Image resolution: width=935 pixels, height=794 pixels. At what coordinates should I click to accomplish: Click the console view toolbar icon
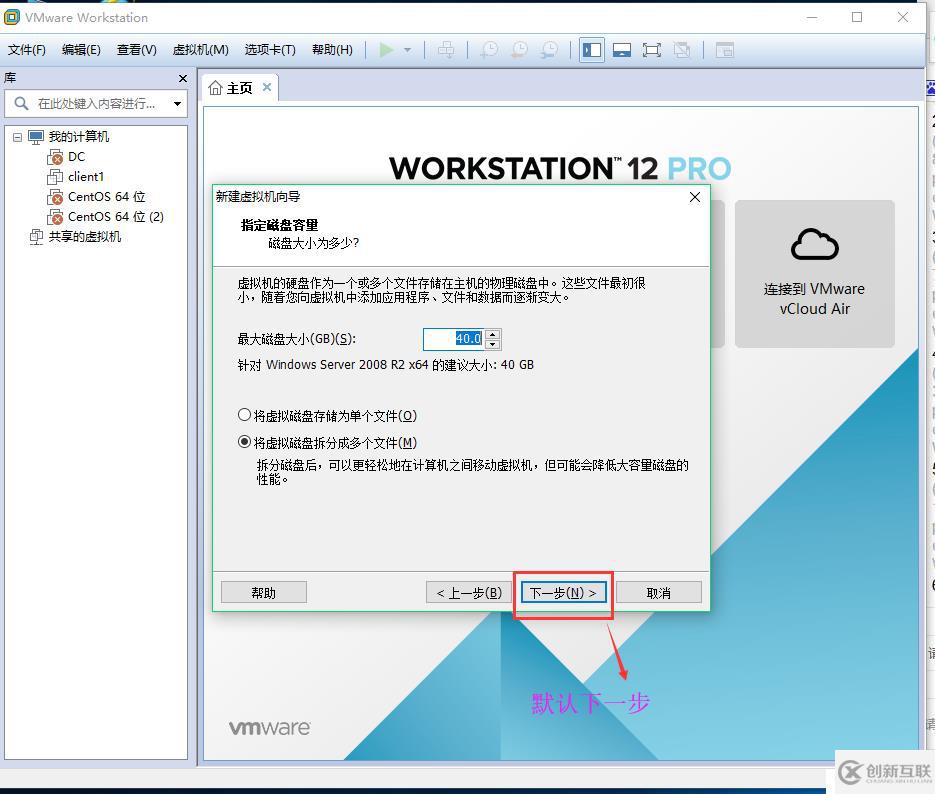725,50
